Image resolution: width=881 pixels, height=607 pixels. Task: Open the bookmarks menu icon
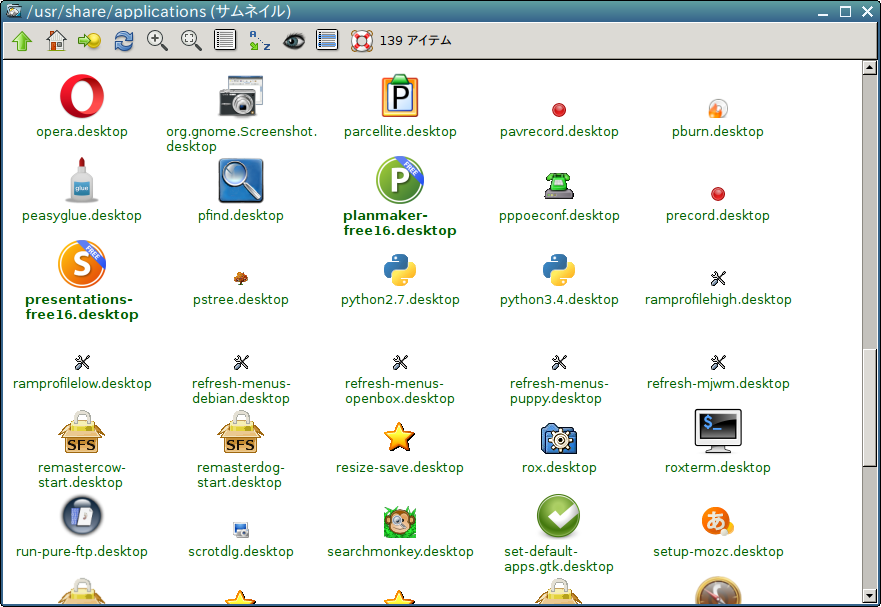89,40
